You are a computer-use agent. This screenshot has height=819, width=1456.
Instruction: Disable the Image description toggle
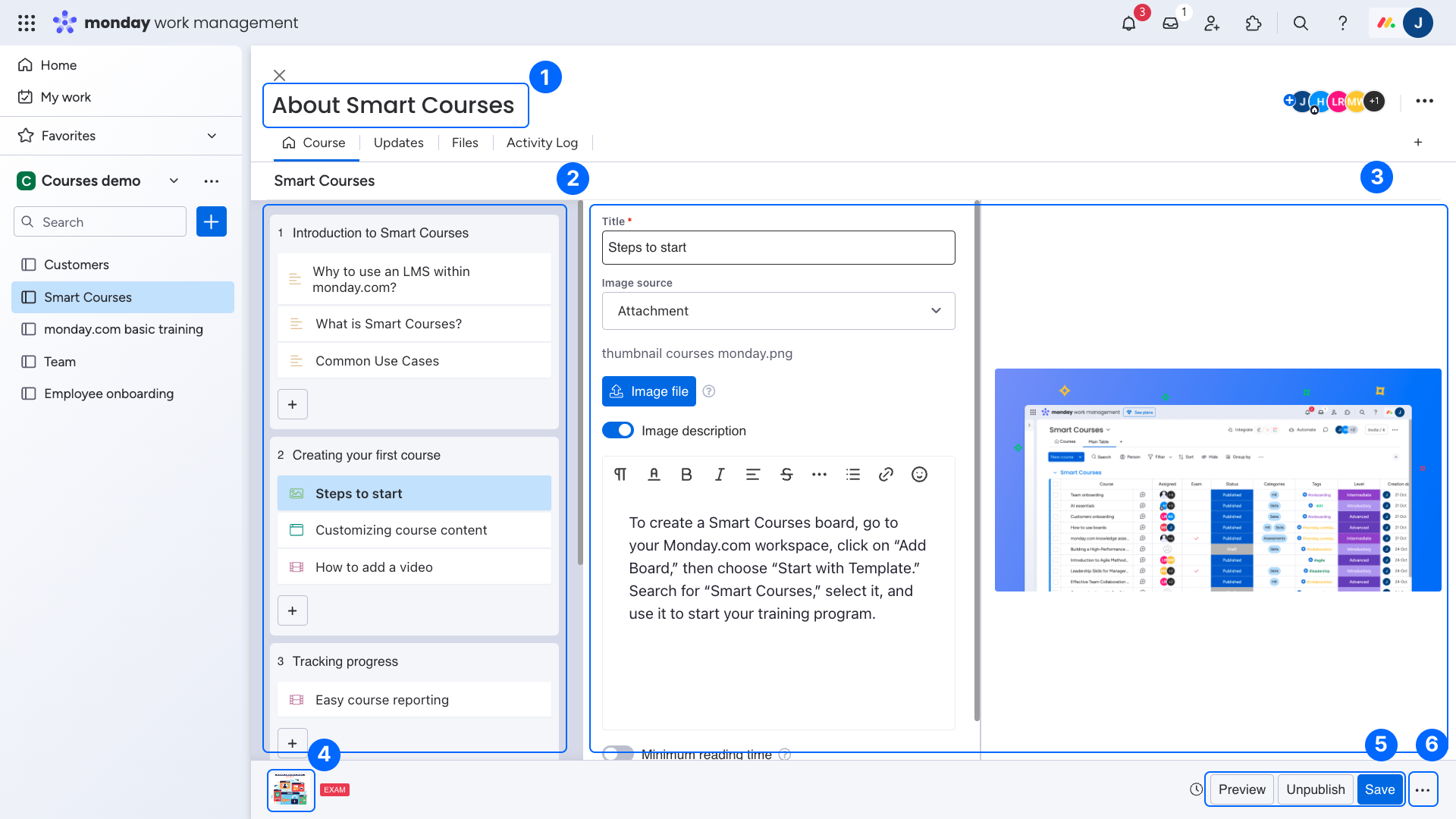(618, 431)
